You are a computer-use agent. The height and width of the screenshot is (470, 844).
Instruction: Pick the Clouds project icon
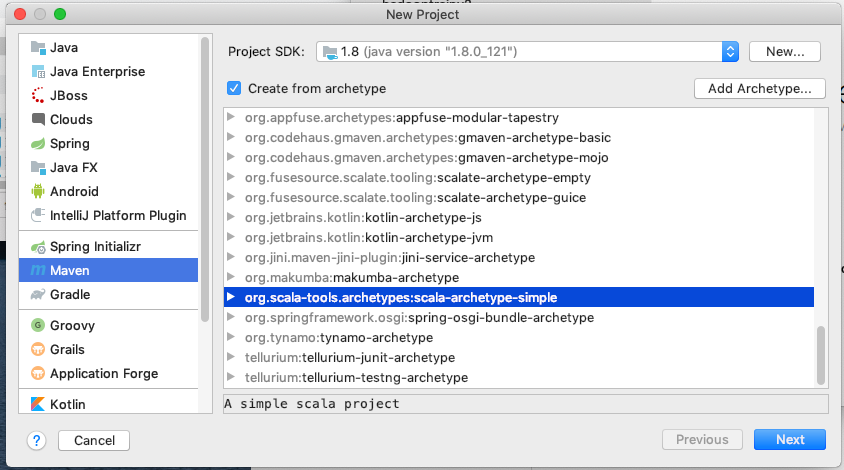click(38, 119)
